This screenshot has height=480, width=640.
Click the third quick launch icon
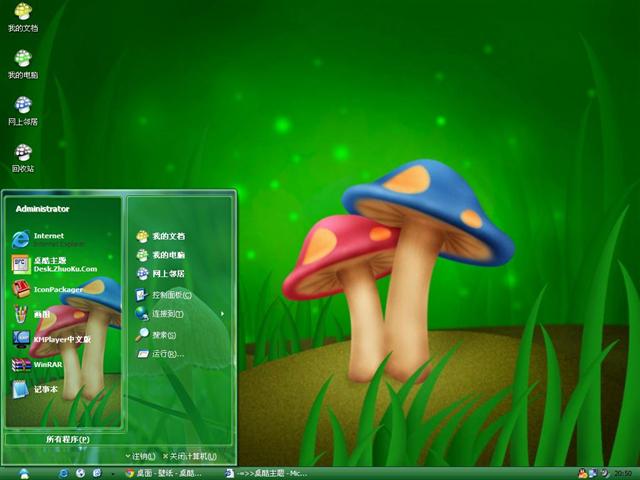(97, 473)
